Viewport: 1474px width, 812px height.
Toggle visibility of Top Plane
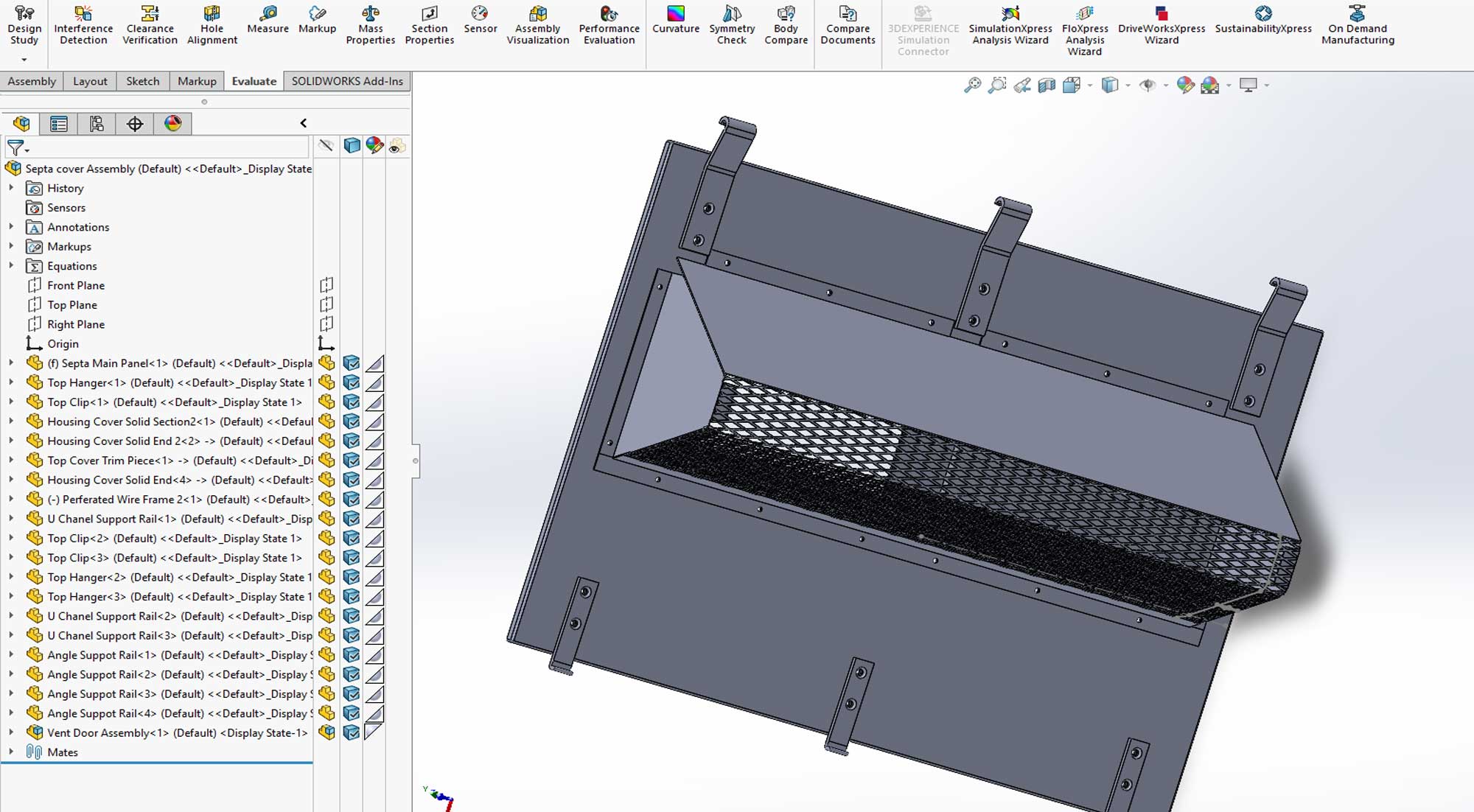[x=326, y=304]
